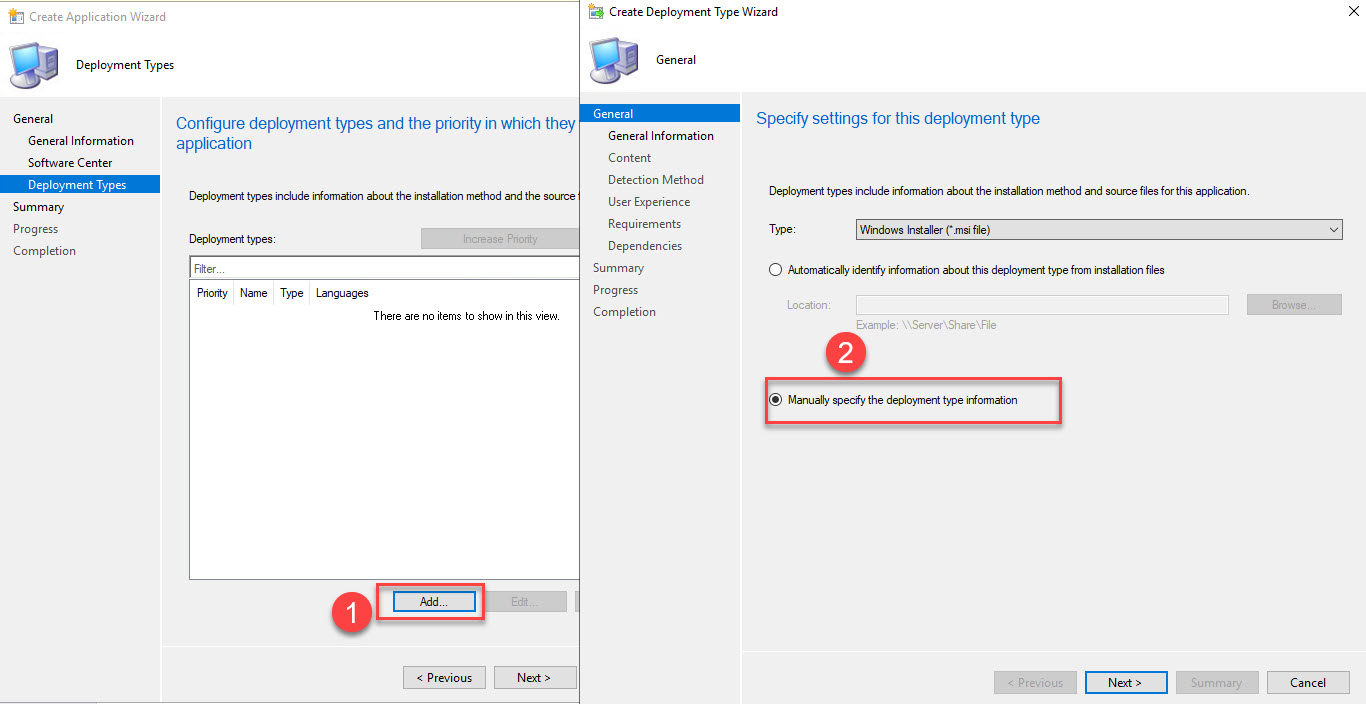Go to the Dependencies step
The height and width of the screenshot is (704, 1366).
(644, 245)
